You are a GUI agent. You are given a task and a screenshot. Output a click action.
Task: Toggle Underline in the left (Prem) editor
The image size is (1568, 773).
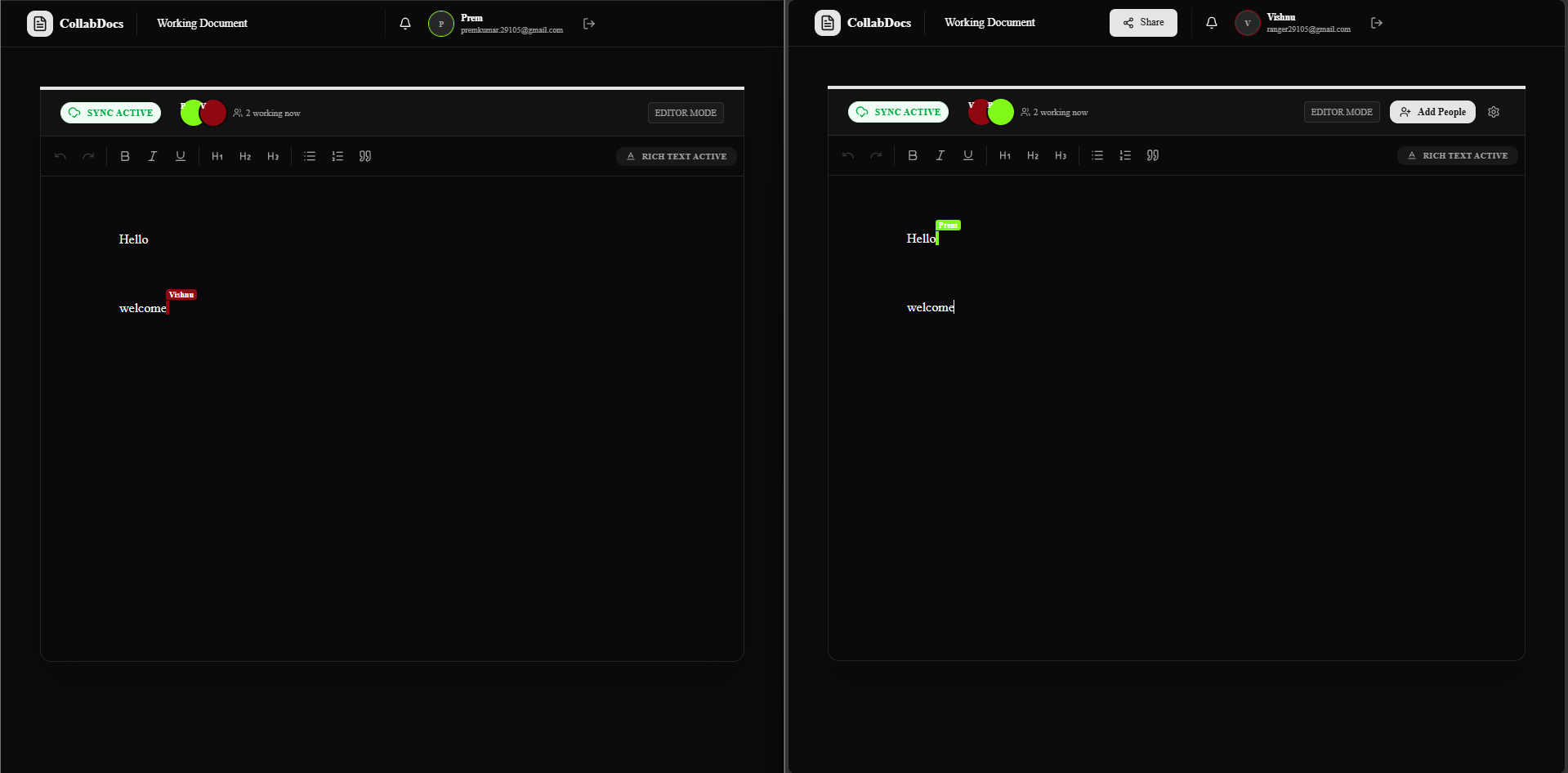pos(181,156)
